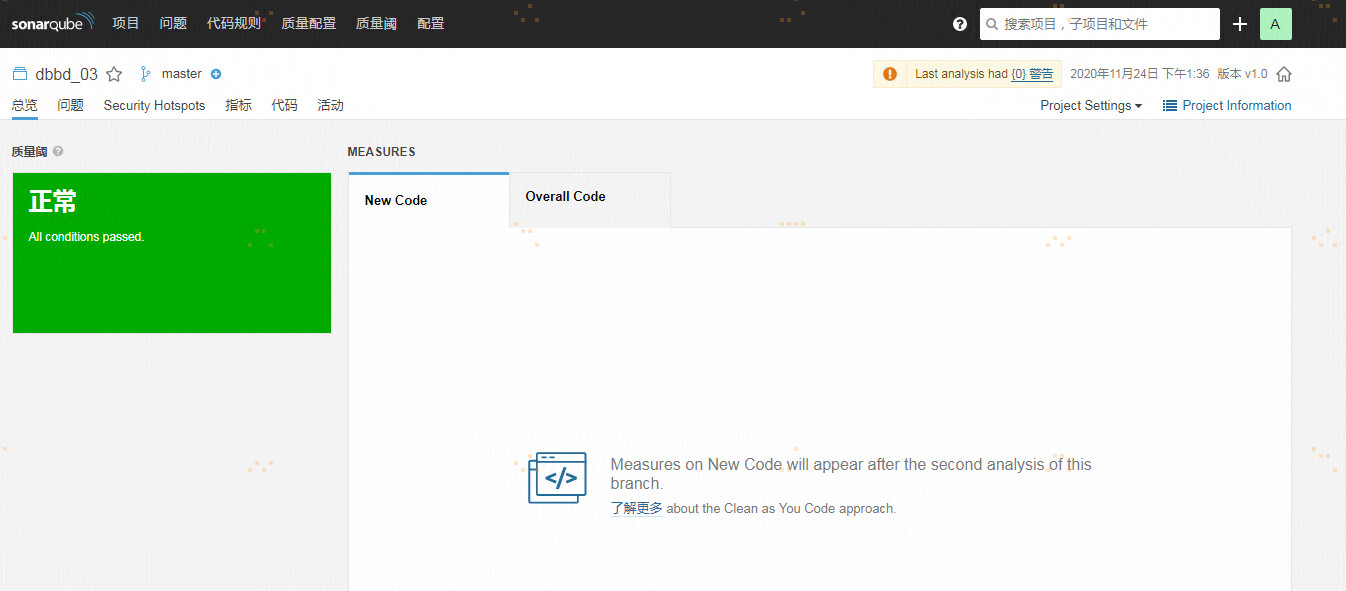Click the project icon before dbbd_03
The height and width of the screenshot is (591, 1346).
coord(20,74)
